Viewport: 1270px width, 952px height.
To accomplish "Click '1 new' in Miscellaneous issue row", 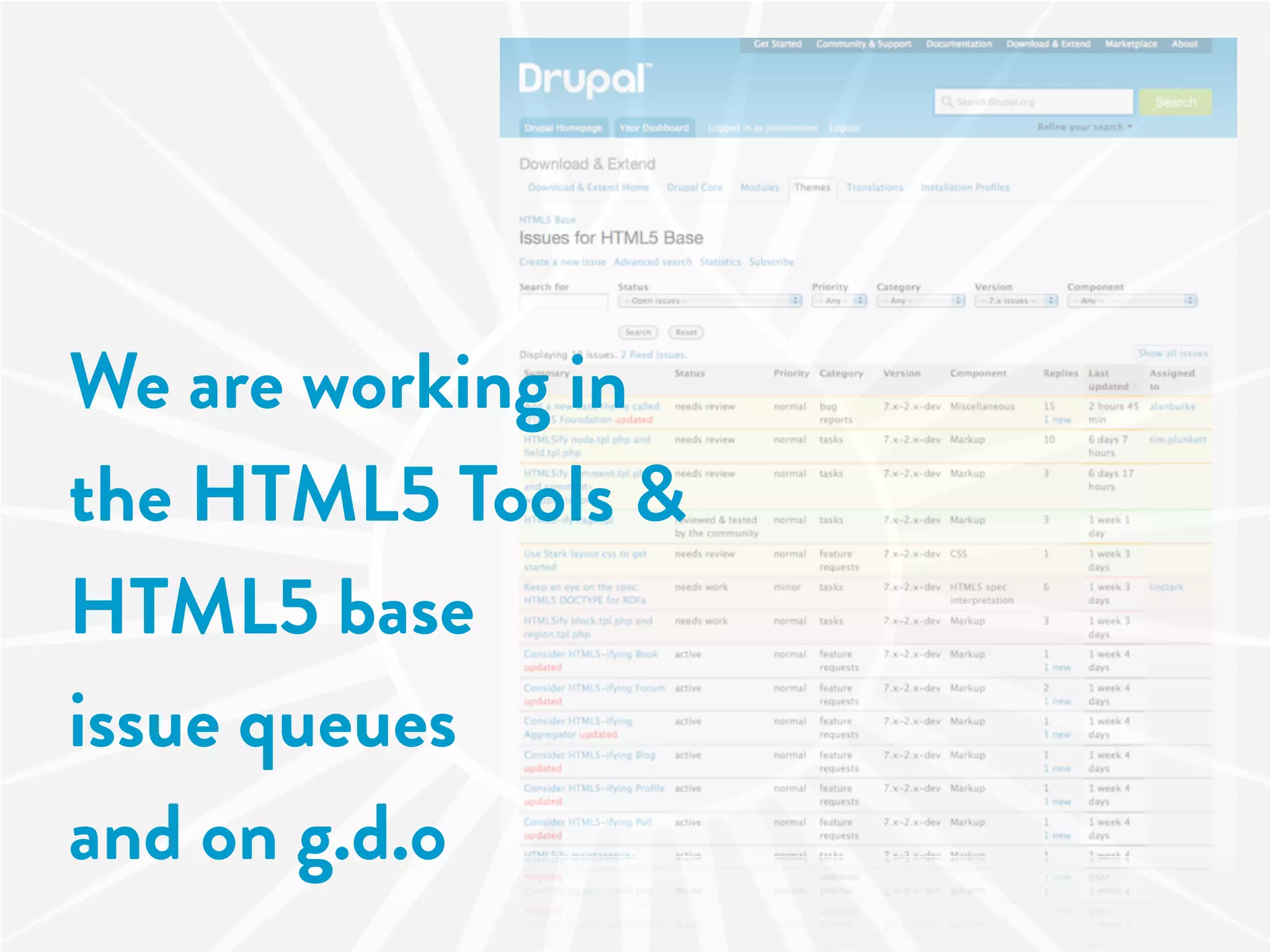I will 1057,420.
